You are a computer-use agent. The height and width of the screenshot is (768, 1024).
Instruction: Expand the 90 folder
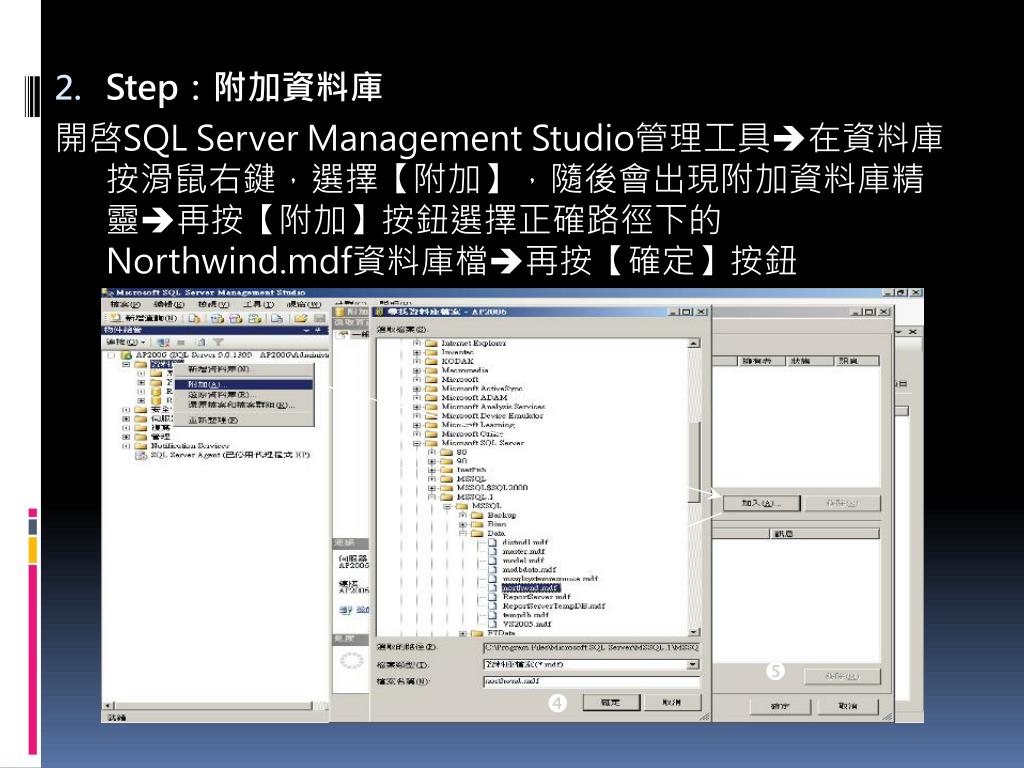[432, 460]
